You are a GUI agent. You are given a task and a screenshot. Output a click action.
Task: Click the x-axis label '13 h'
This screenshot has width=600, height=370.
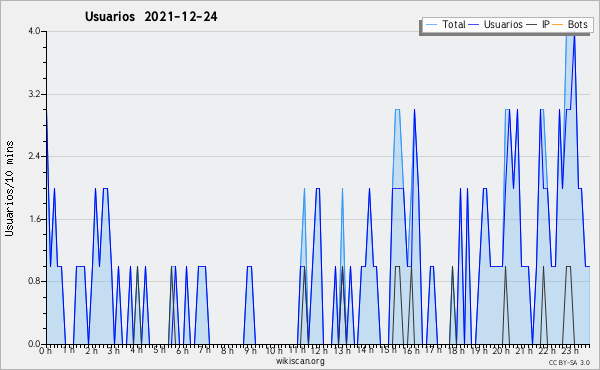tap(342, 351)
